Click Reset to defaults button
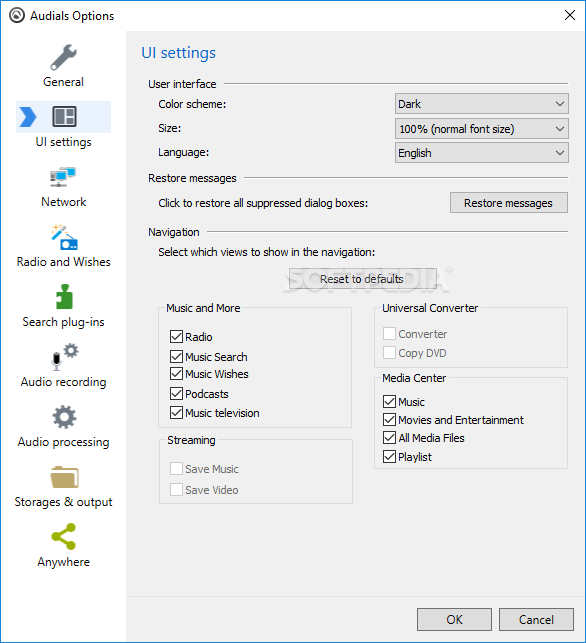This screenshot has width=586, height=643. pyautogui.click(x=363, y=279)
